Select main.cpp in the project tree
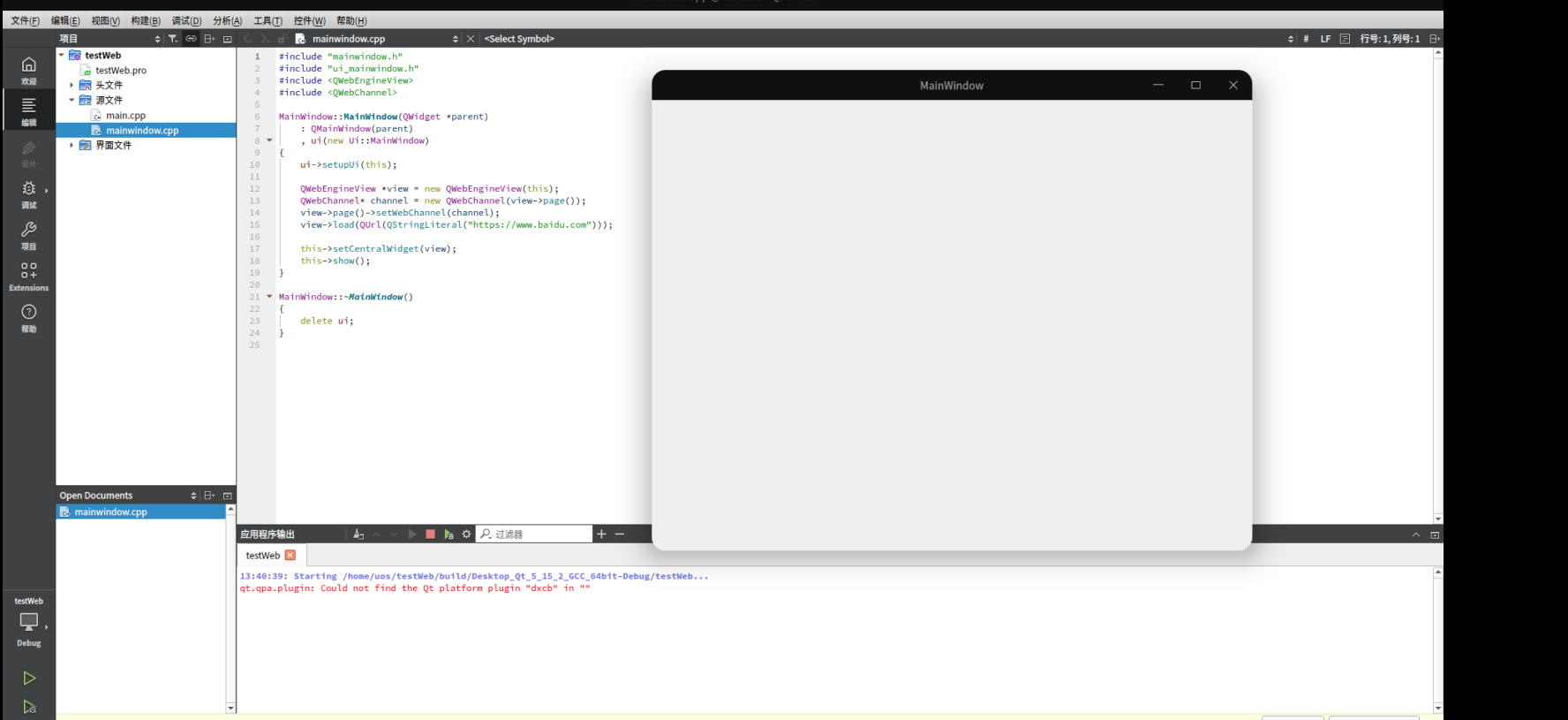 [x=125, y=116]
